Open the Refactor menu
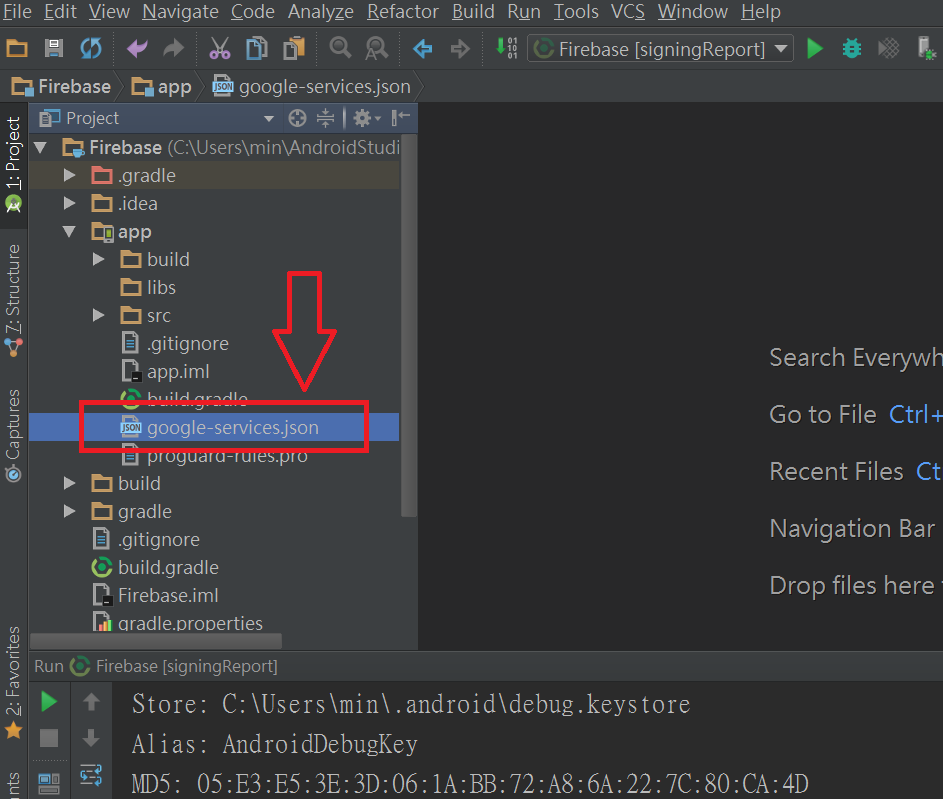Image resolution: width=943 pixels, height=799 pixels. [x=403, y=11]
